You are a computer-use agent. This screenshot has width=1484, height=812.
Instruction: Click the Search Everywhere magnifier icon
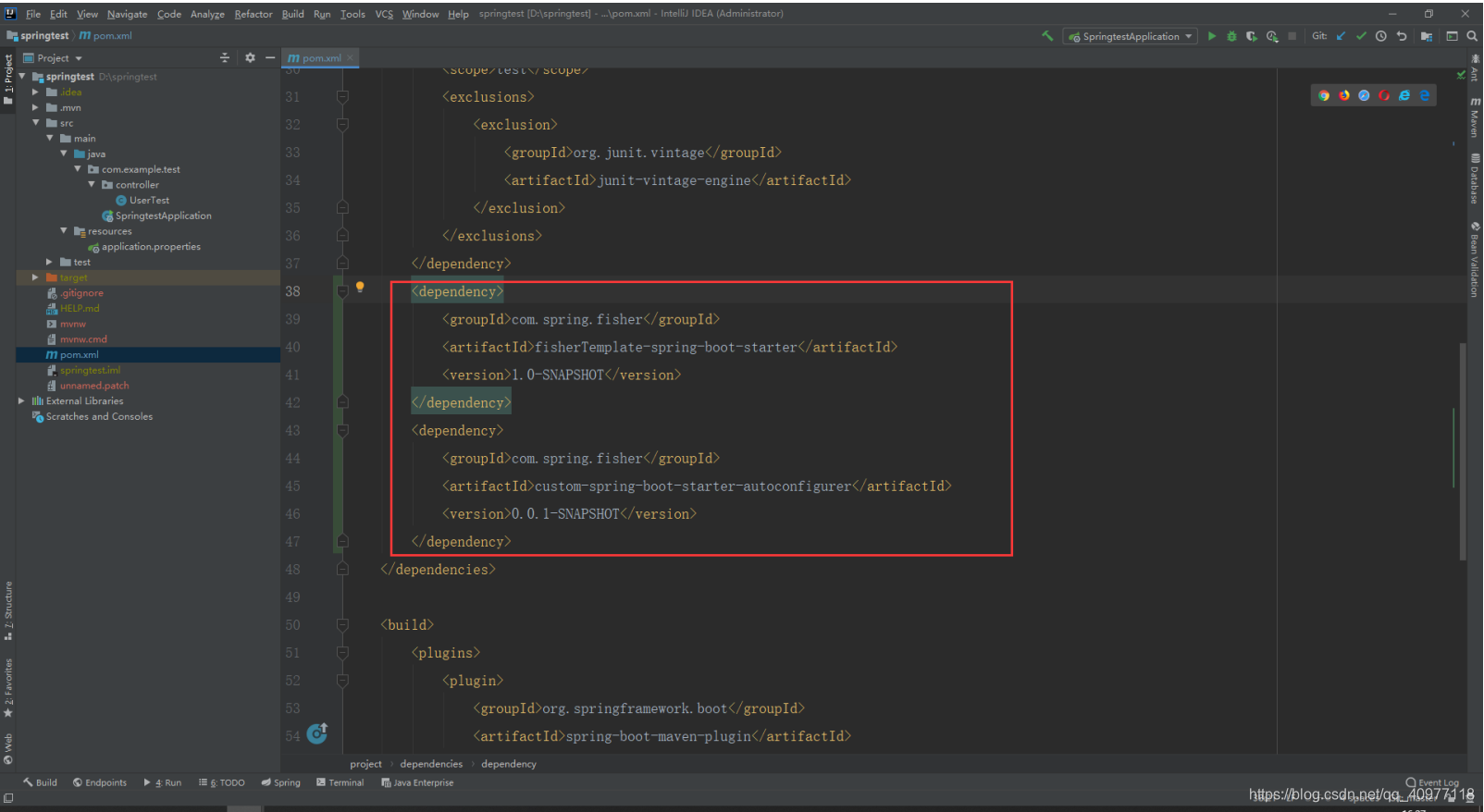[1472, 36]
